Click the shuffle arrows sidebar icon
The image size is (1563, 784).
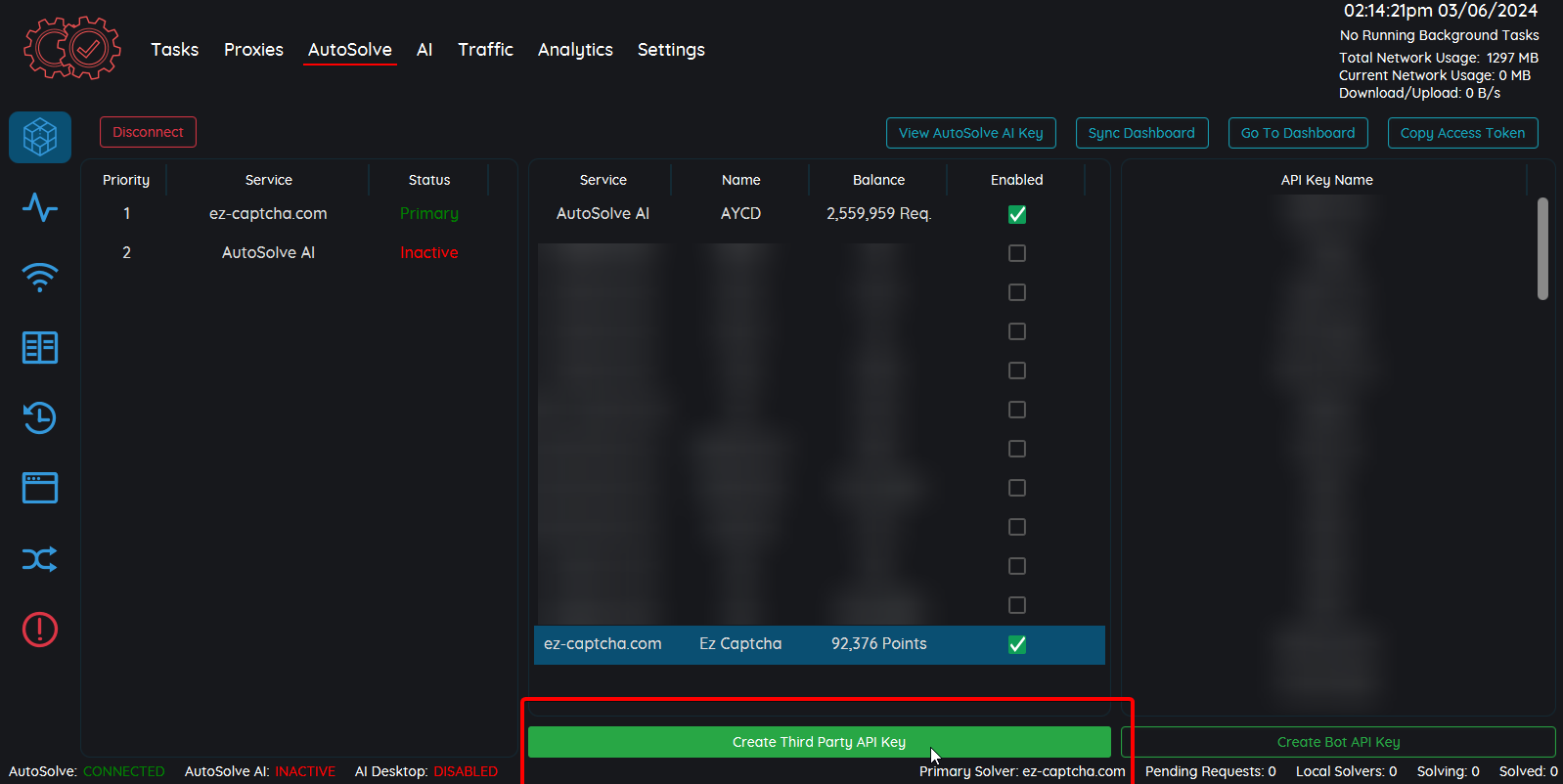pos(40,559)
